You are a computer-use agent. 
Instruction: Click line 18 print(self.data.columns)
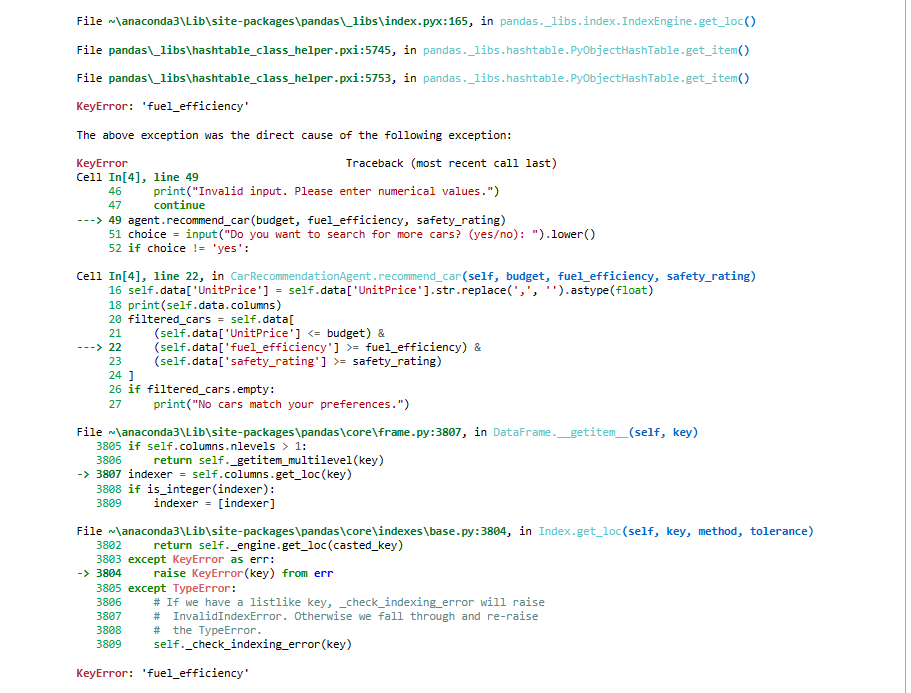coord(205,305)
